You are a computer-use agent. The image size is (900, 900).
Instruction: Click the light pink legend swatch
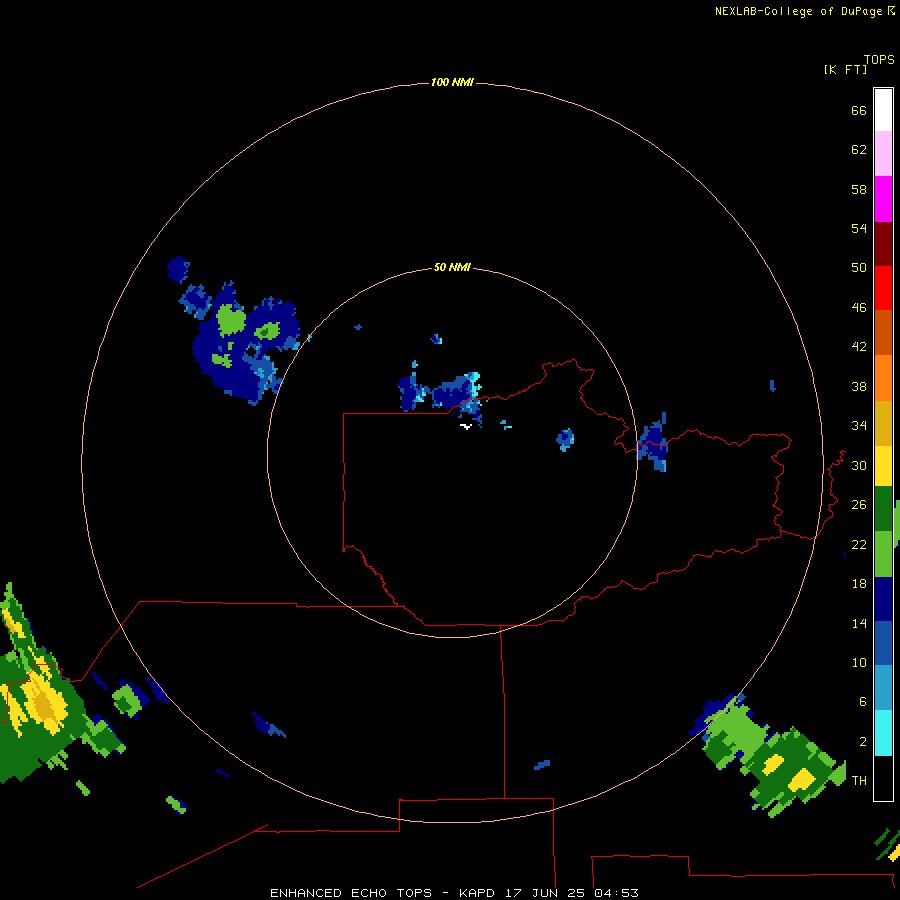tap(883, 153)
